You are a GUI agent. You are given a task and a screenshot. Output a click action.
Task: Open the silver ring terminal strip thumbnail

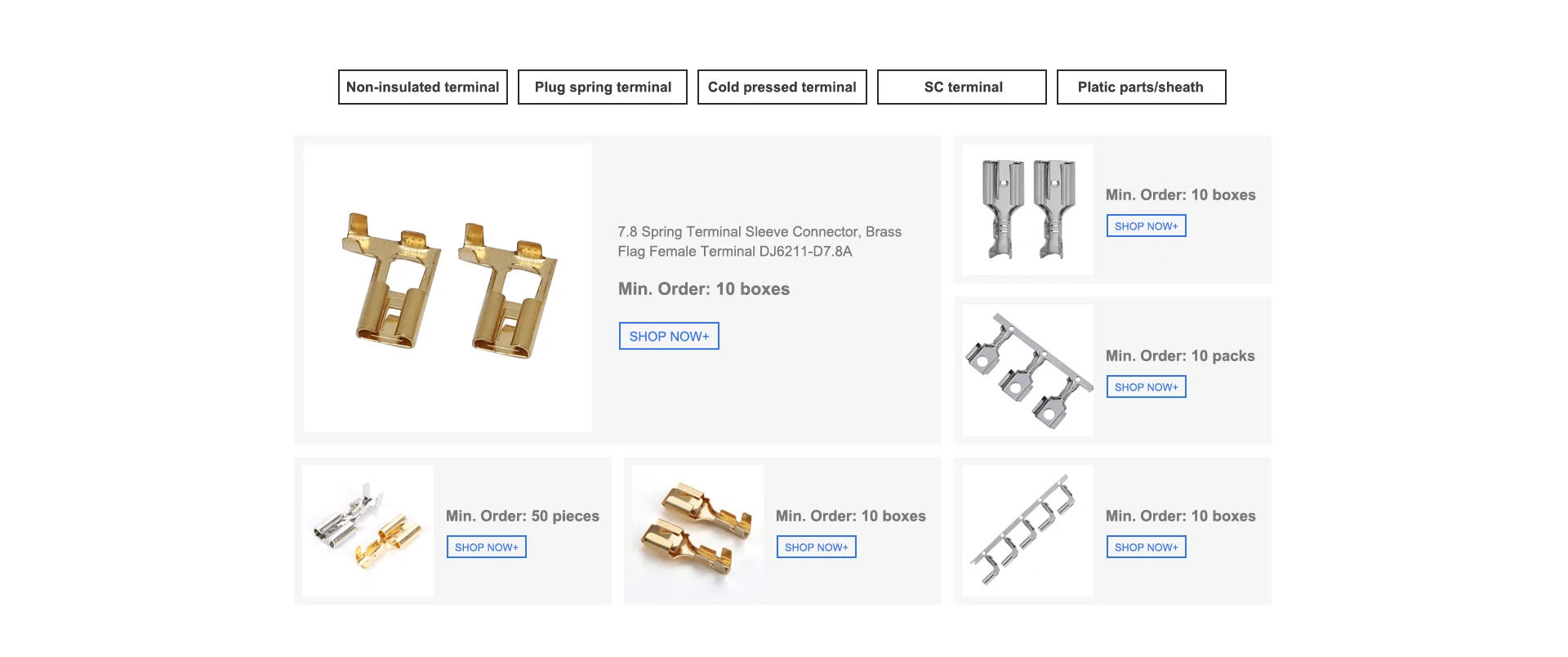[x=1027, y=370]
